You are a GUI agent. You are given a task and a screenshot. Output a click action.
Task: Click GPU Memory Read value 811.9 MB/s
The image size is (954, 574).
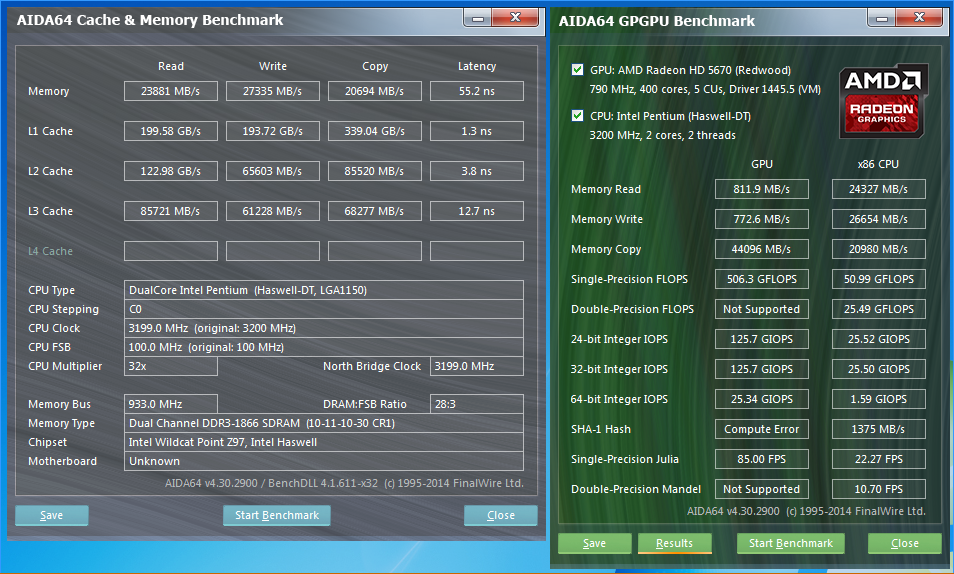point(762,189)
